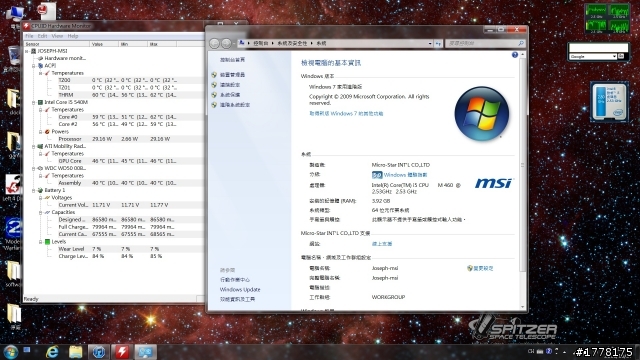The image size is (640, 360).
Task: Click the 5.0 Windows Experience score badge
Action: pyautogui.click(x=377, y=175)
